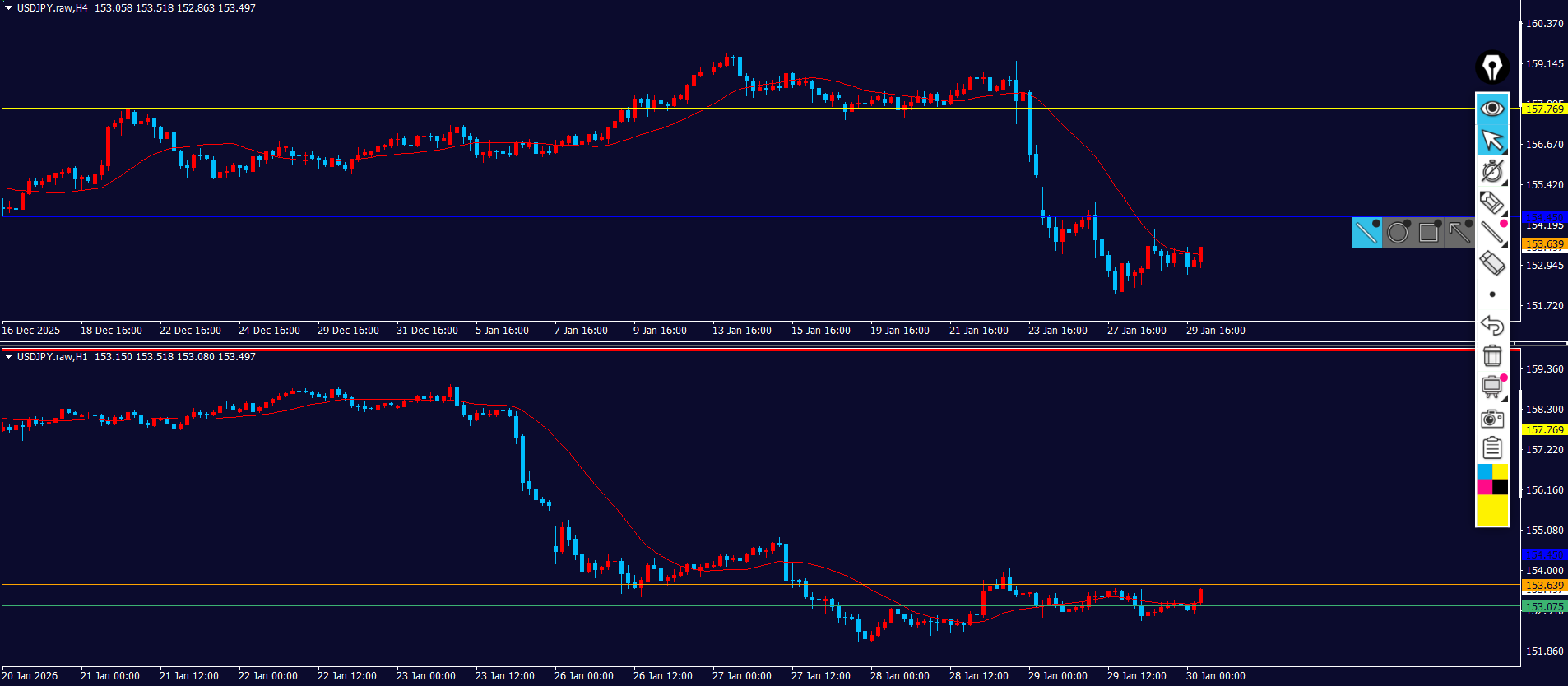Image resolution: width=1568 pixels, height=686 pixels.
Task: Pick the magenta color swatch
Action: tap(1484, 487)
